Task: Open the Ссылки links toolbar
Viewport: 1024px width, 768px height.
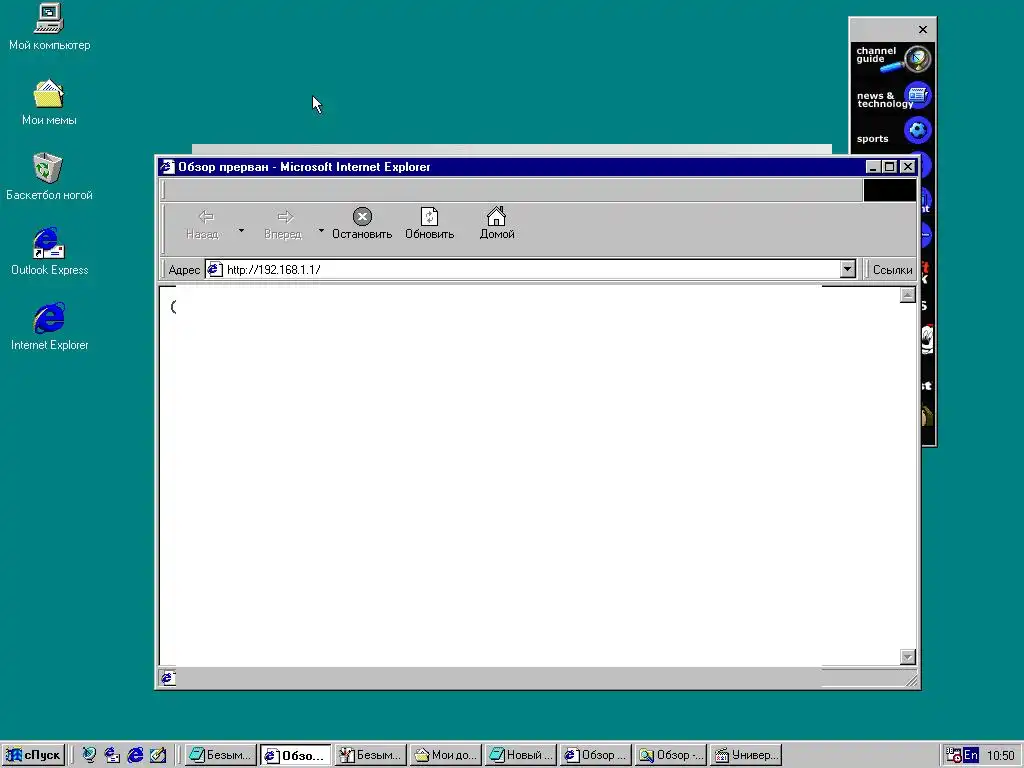Action: [x=892, y=270]
